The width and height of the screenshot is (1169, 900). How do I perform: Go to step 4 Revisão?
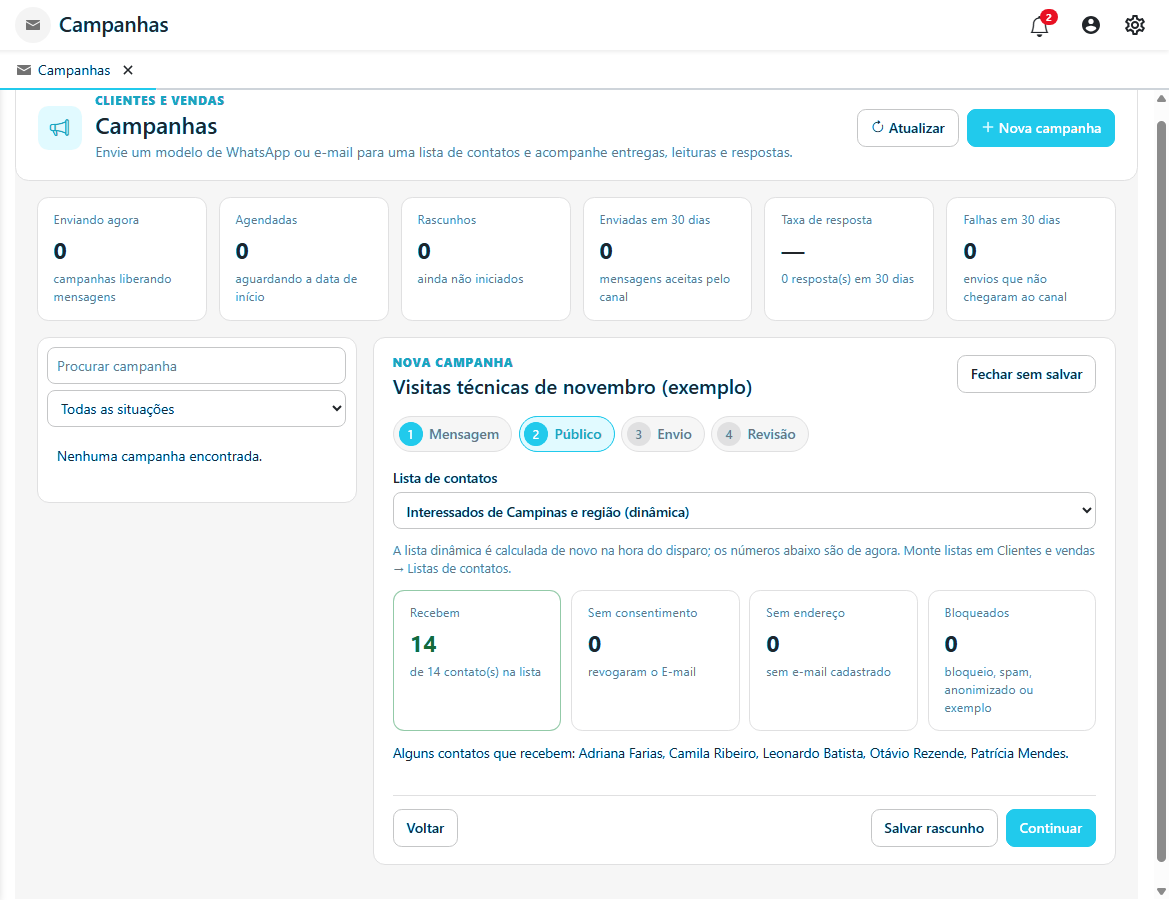(760, 434)
